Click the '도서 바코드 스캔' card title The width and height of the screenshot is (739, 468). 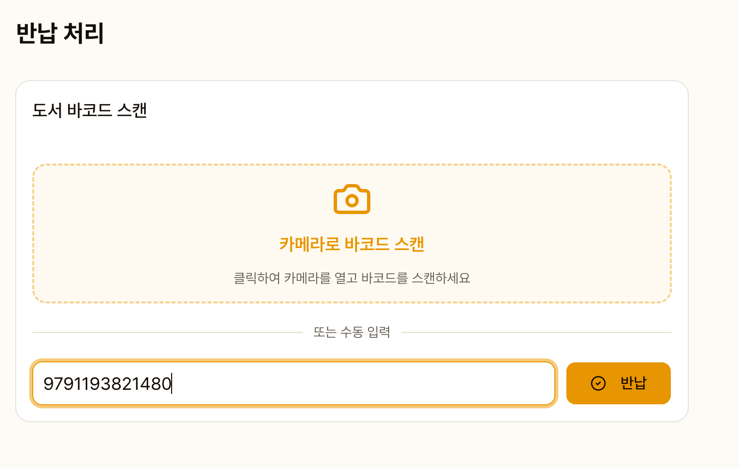click(89, 110)
